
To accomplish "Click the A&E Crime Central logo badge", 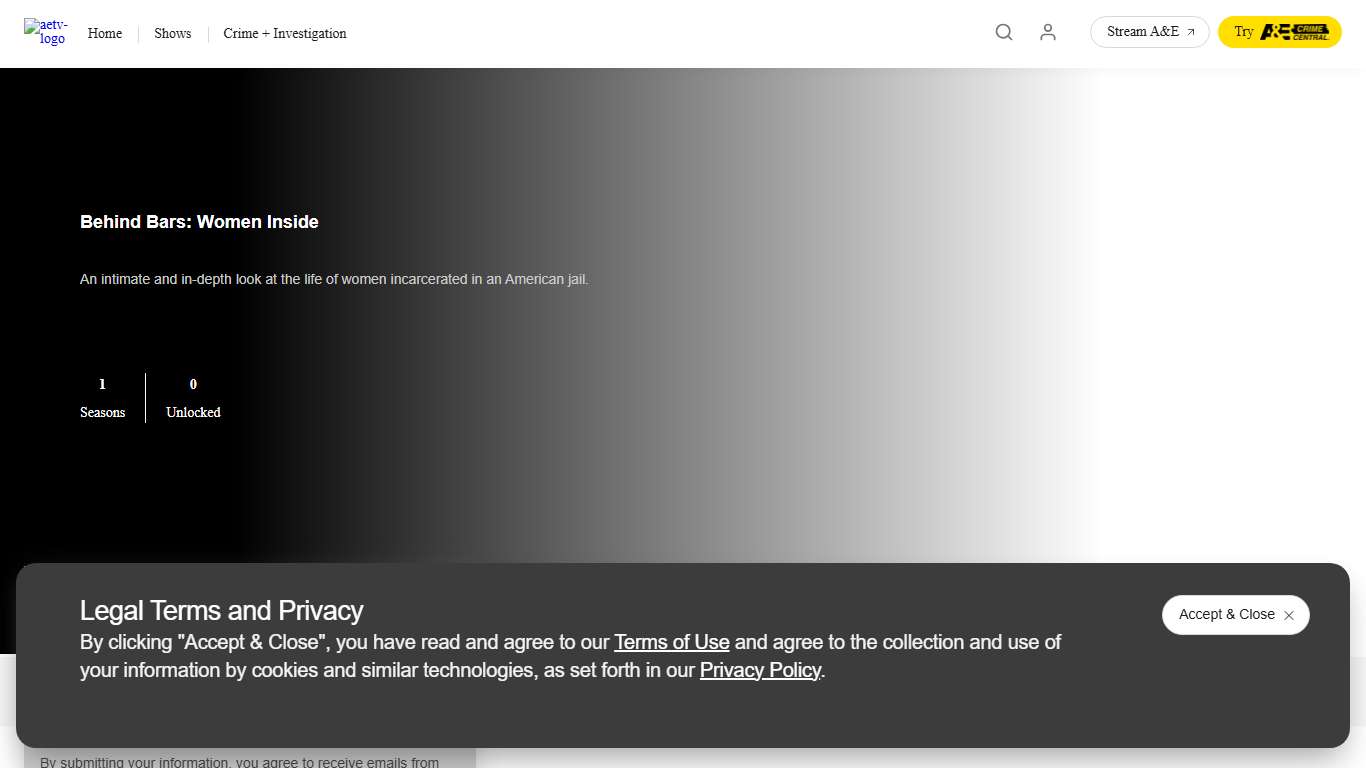I will (x=1294, y=32).
